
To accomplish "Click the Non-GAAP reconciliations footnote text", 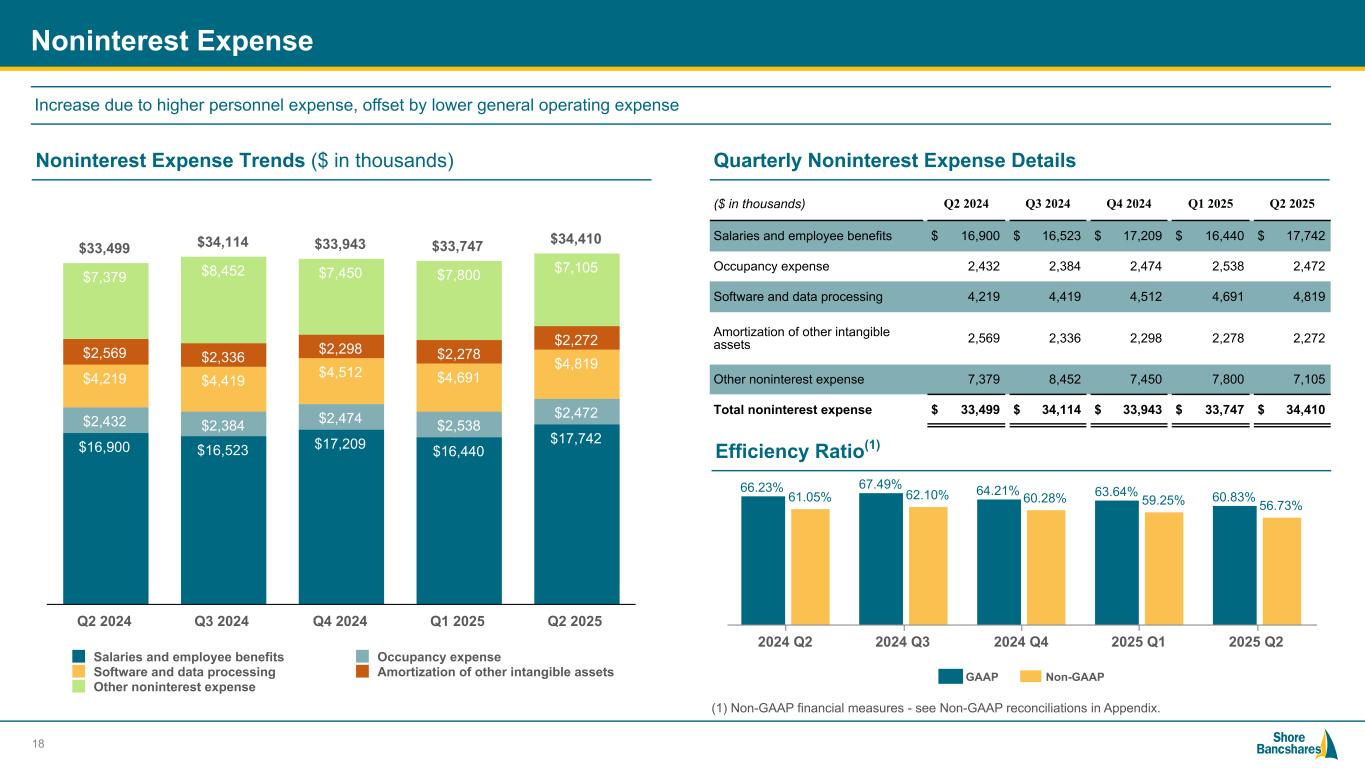I will tap(937, 709).
